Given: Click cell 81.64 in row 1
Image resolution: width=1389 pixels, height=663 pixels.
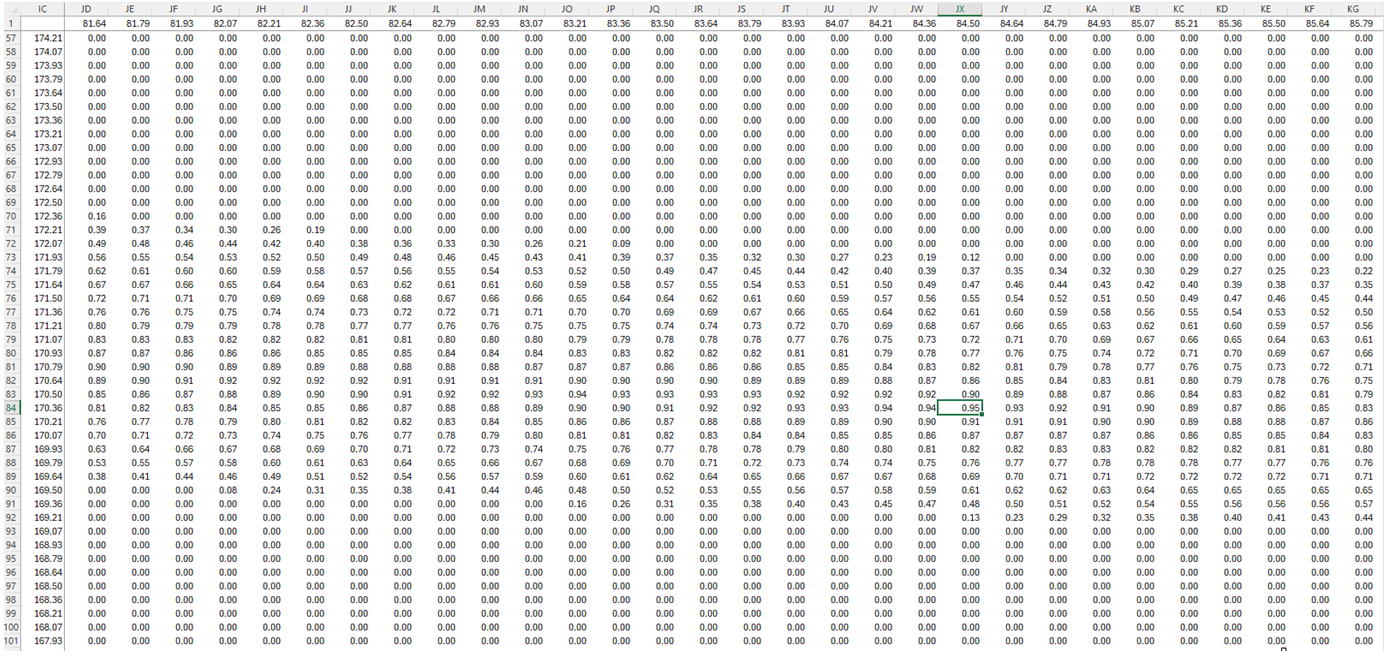Looking at the screenshot, I should (86, 23).
